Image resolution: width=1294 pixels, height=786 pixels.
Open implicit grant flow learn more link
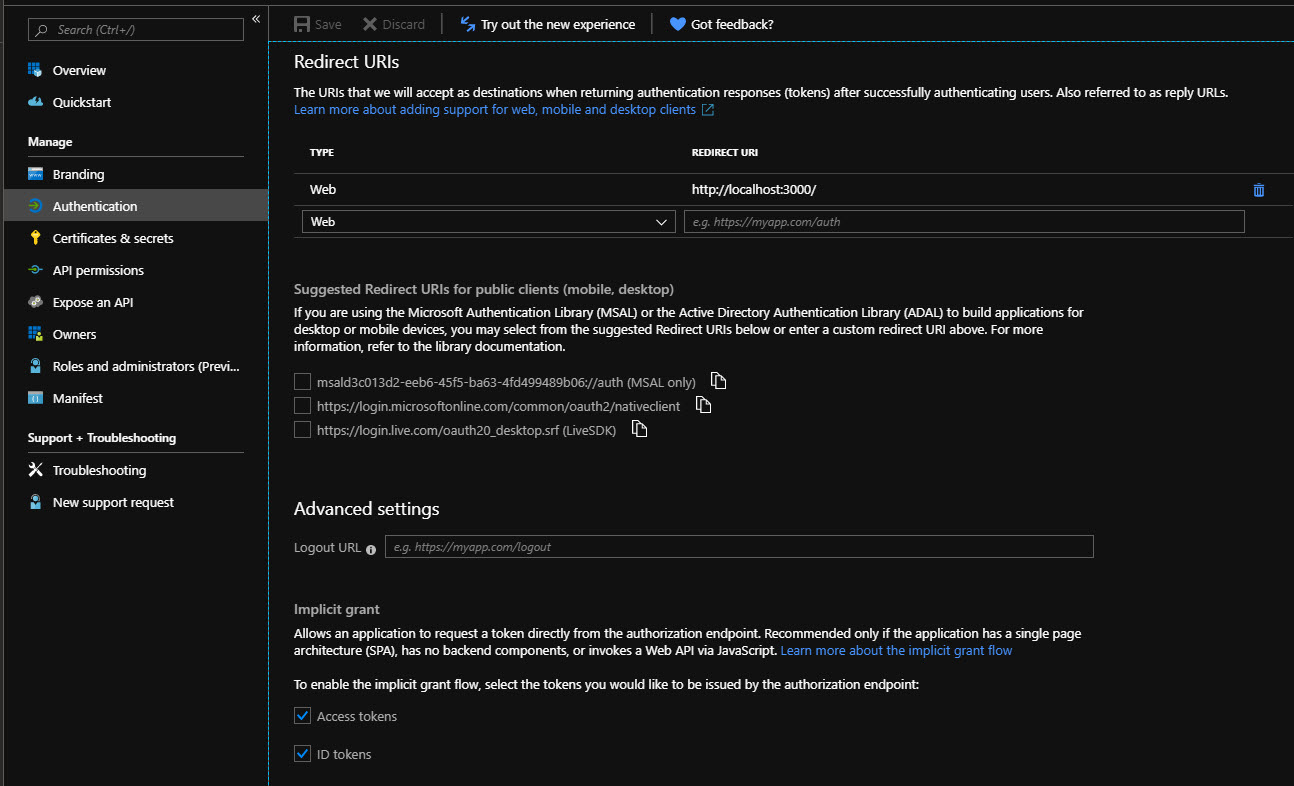(896, 651)
